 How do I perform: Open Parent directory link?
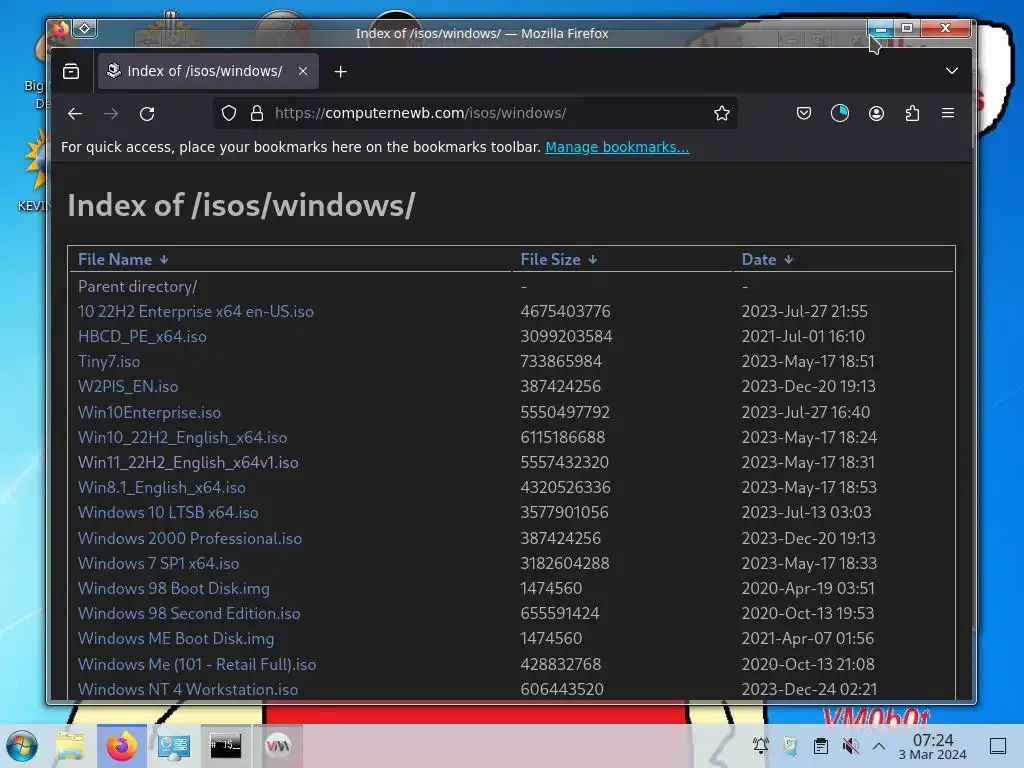pos(137,287)
